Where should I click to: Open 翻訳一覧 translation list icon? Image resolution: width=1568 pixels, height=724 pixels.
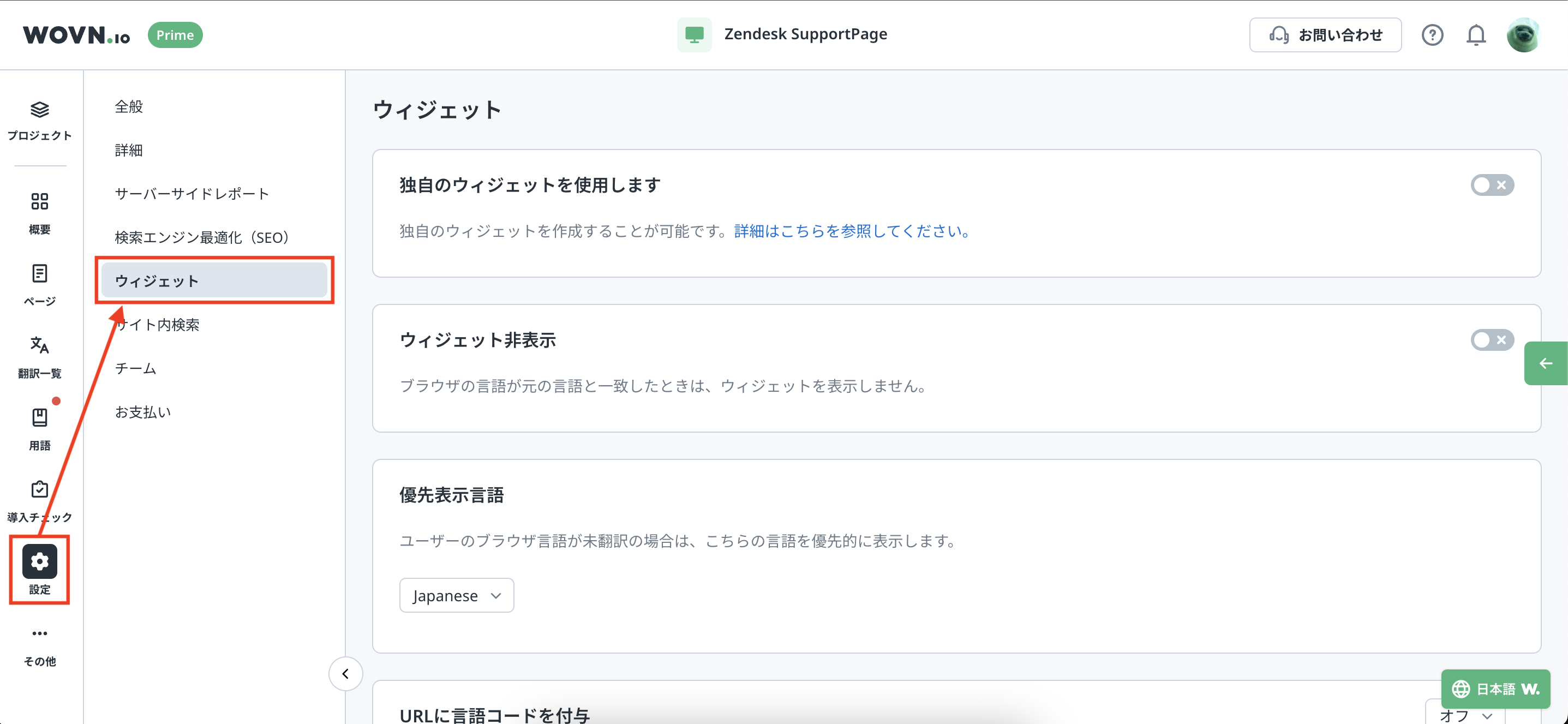(x=40, y=345)
